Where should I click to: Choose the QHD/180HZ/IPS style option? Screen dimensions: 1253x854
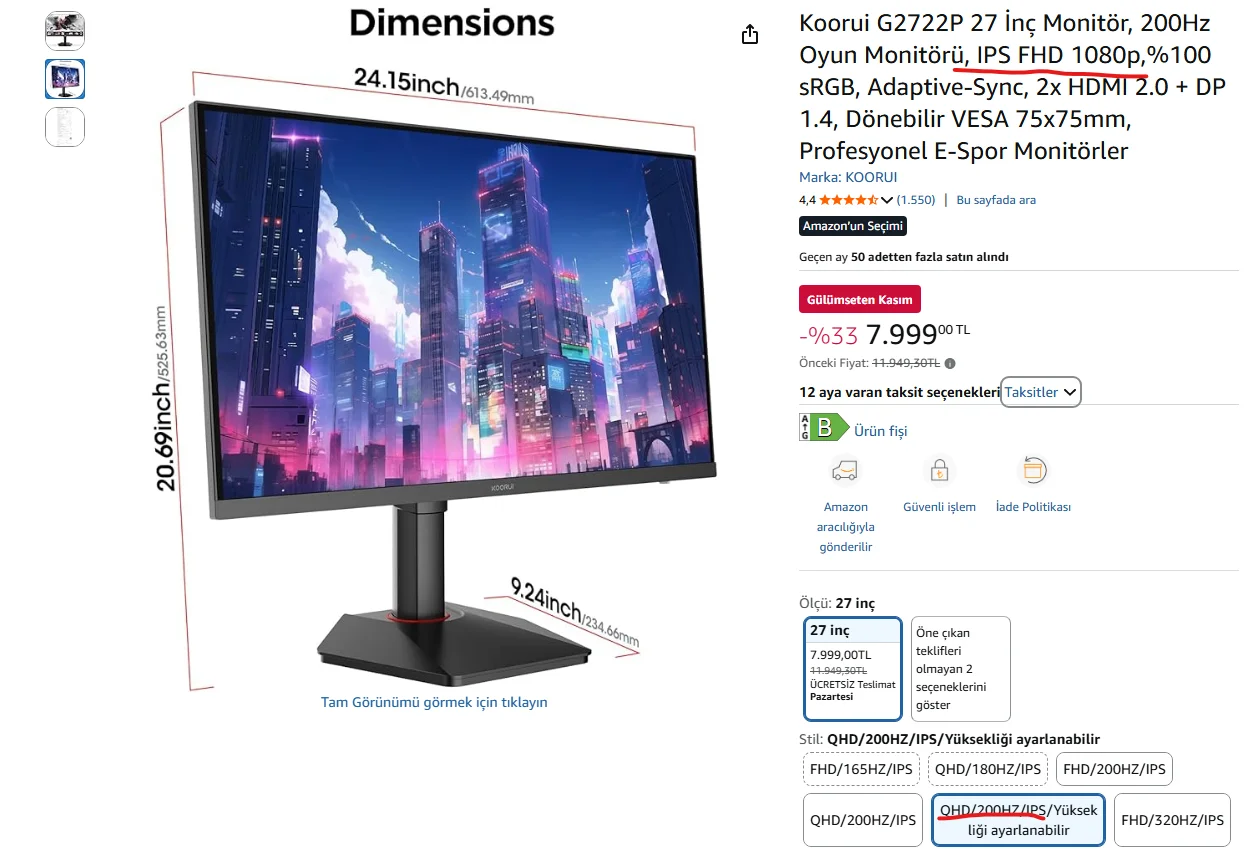988,769
